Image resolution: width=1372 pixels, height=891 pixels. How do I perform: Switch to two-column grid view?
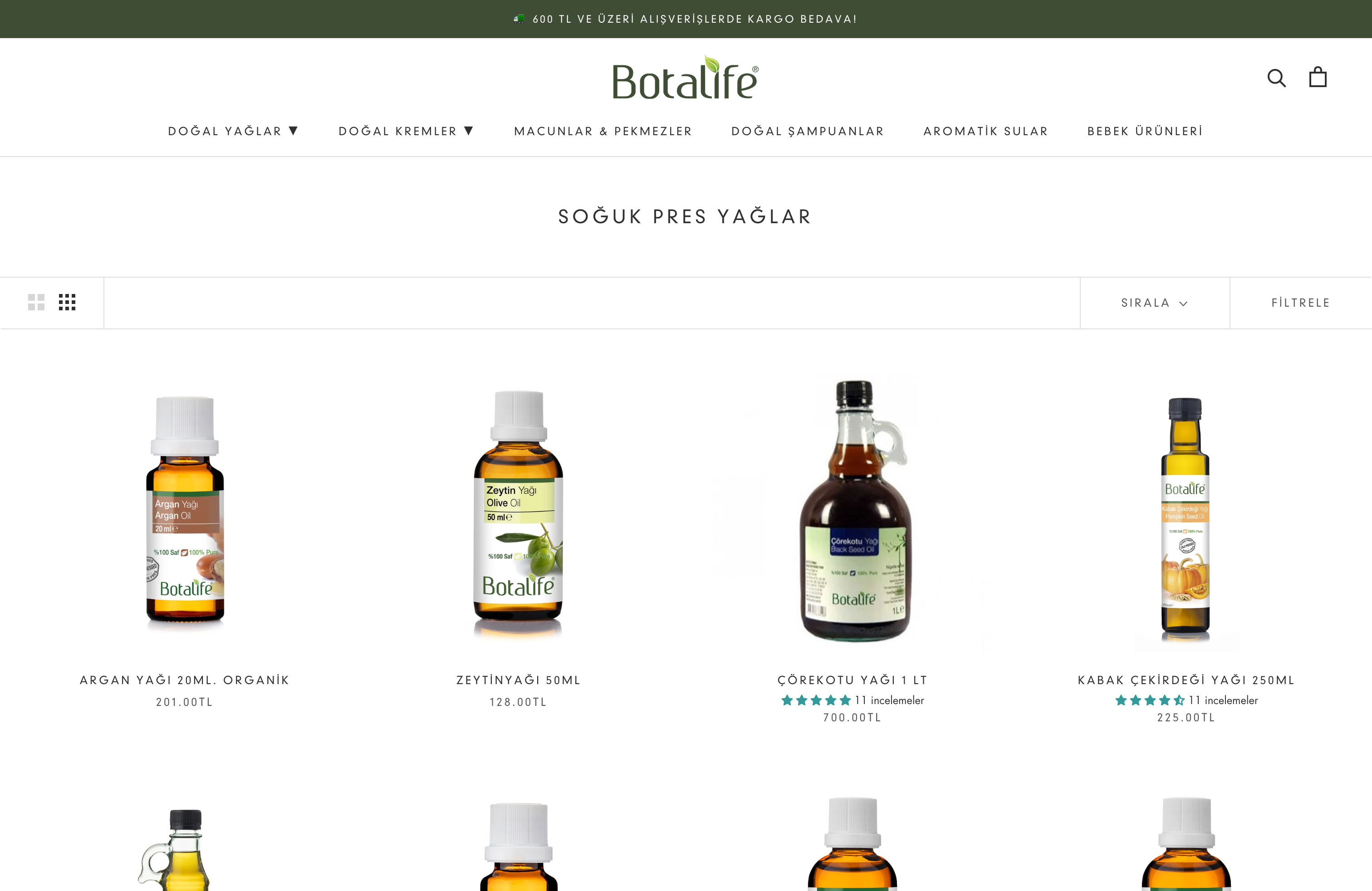(x=36, y=302)
